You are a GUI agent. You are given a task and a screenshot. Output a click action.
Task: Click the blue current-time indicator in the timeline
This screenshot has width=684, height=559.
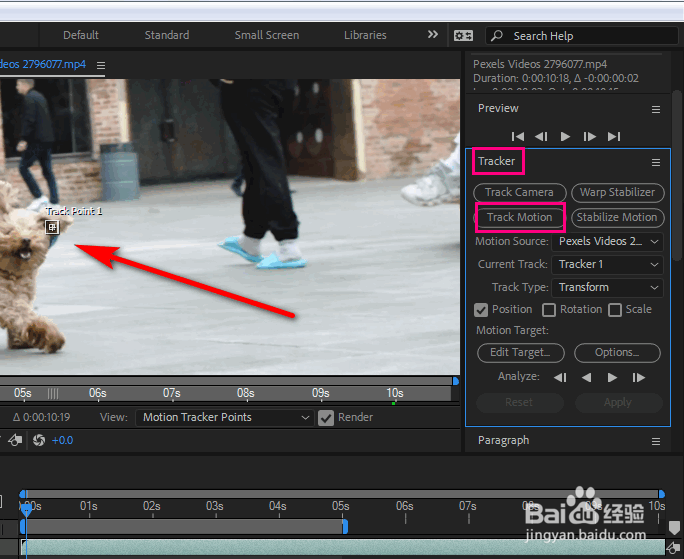pyautogui.click(x=27, y=510)
